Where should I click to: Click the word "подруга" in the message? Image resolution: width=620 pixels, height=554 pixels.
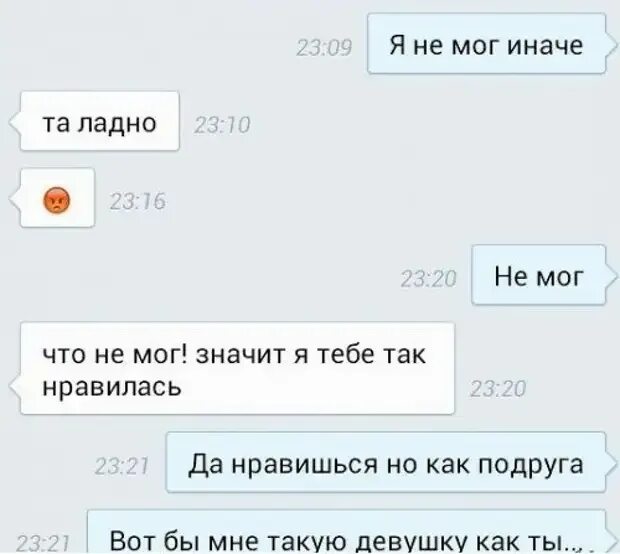pos(531,465)
